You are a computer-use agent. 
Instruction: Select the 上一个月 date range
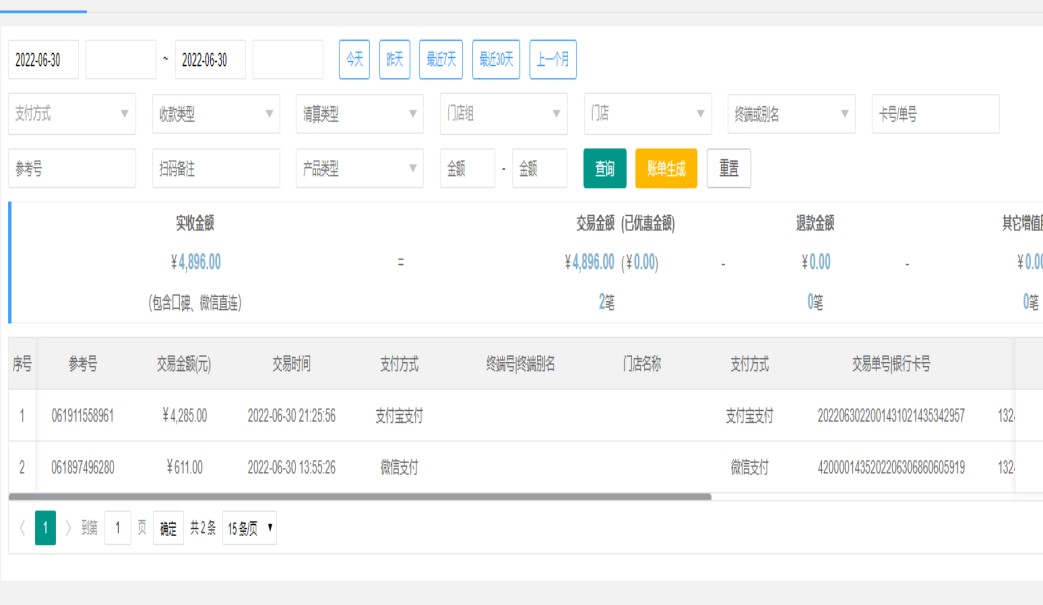tap(553, 60)
